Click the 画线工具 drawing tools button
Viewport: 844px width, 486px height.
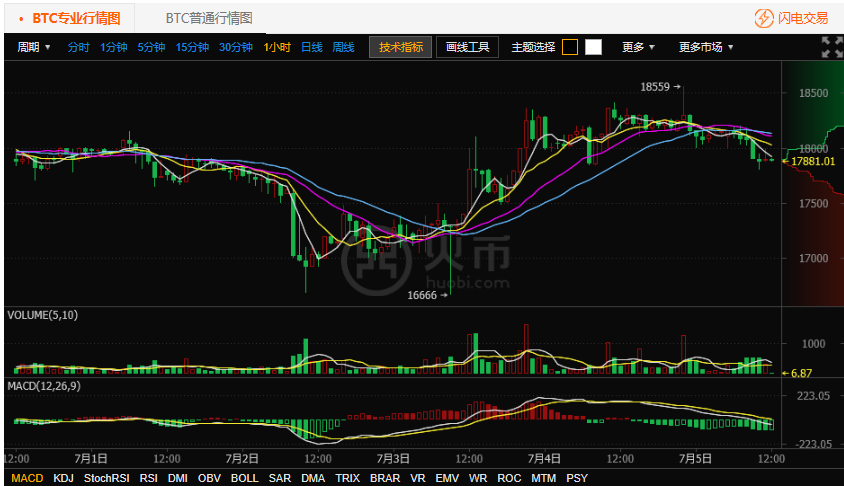pyautogui.click(x=467, y=47)
